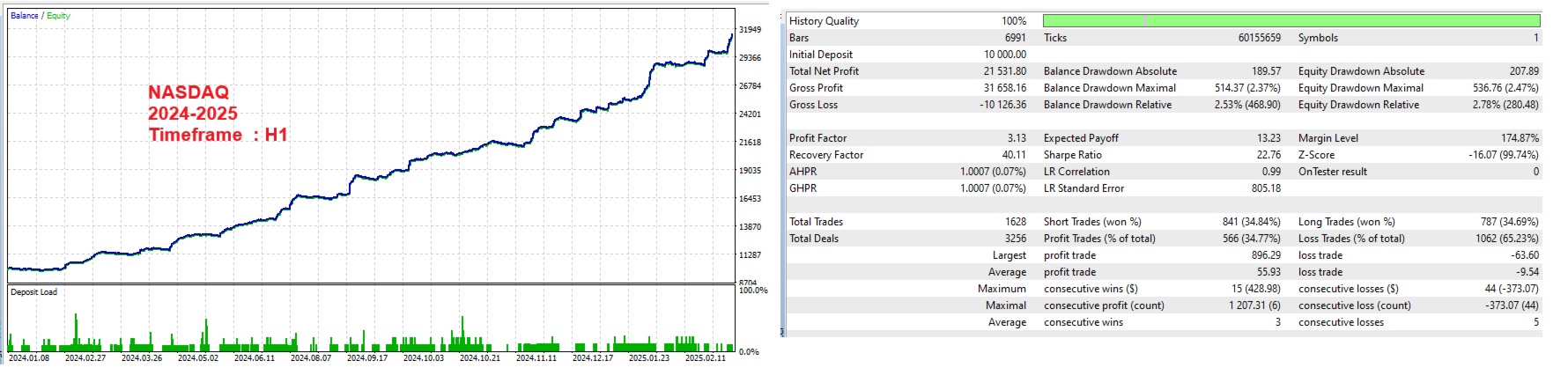This screenshot has width=1568, height=368.
Task: Click the Equity Drawdown Absolute value 207.89
Action: 1525,71
